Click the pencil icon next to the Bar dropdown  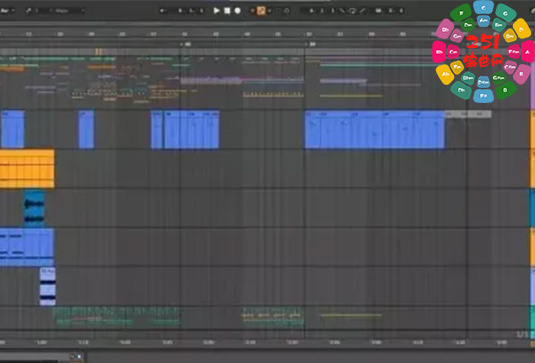(x=29, y=11)
